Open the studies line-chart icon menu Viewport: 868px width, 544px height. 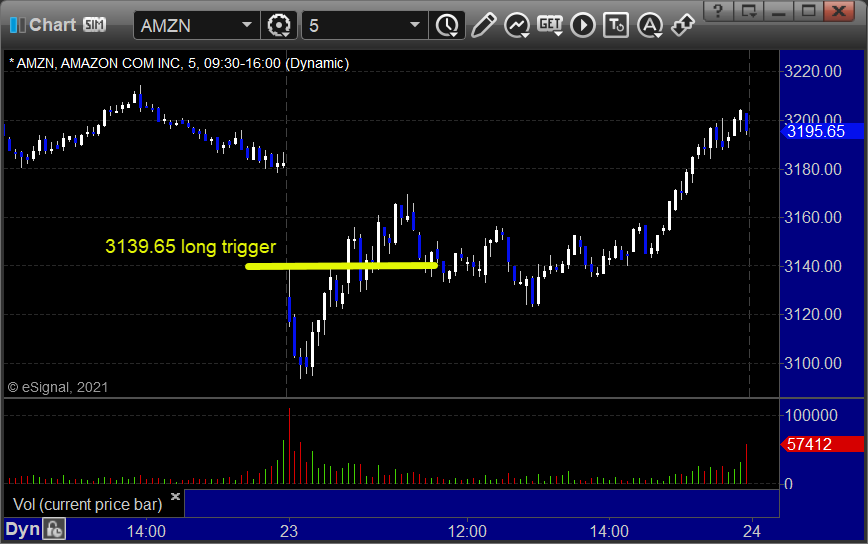click(x=517, y=25)
